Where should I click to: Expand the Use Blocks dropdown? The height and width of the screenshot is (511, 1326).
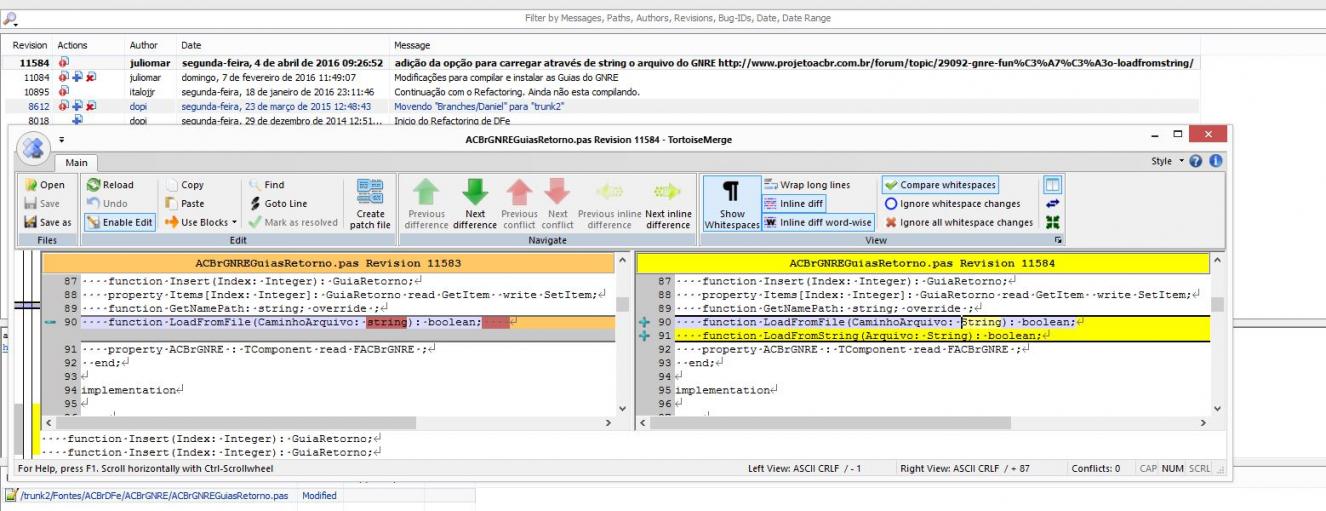pos(201,222)
